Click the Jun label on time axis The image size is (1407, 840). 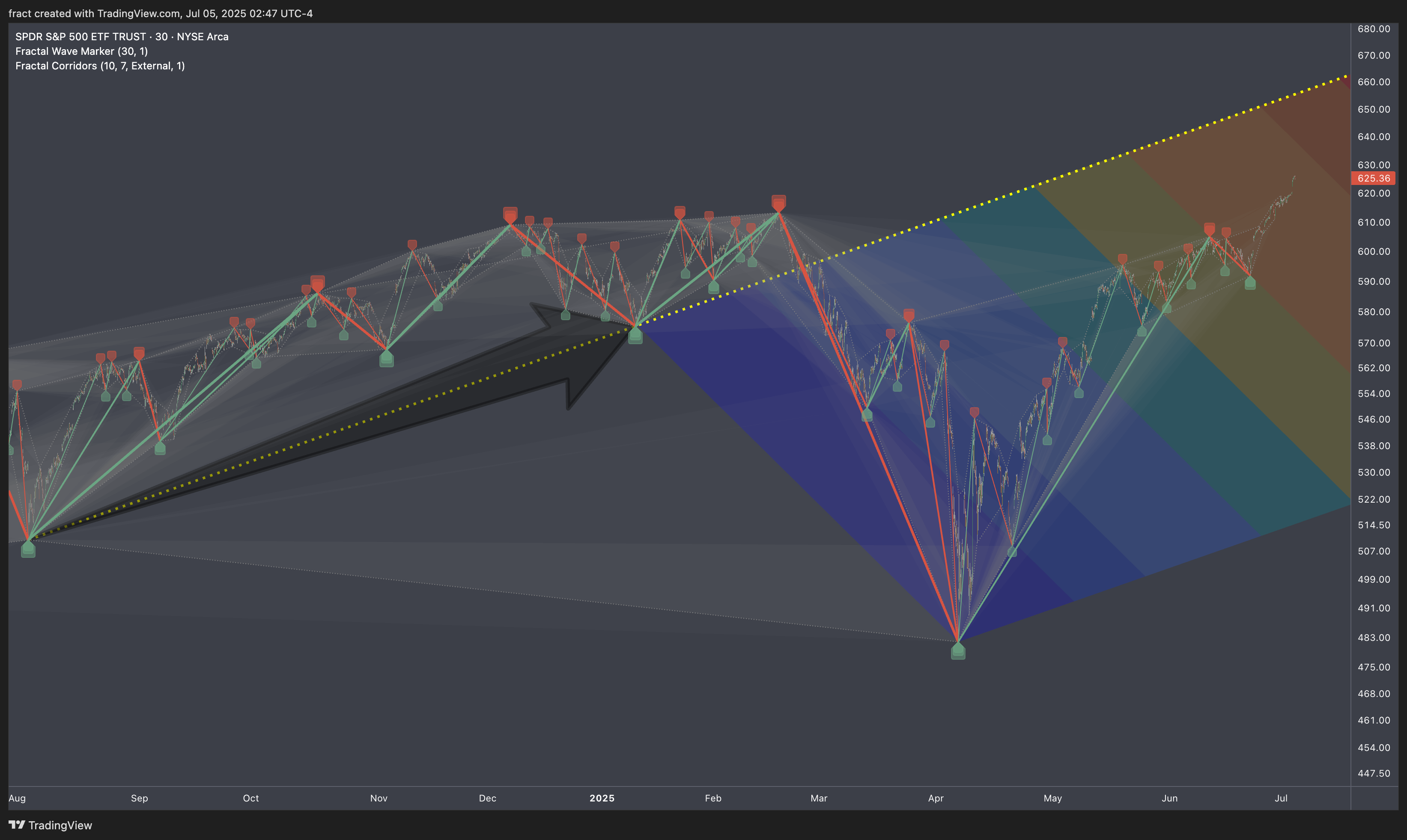pyautogui.click(x=1169, y=798)
